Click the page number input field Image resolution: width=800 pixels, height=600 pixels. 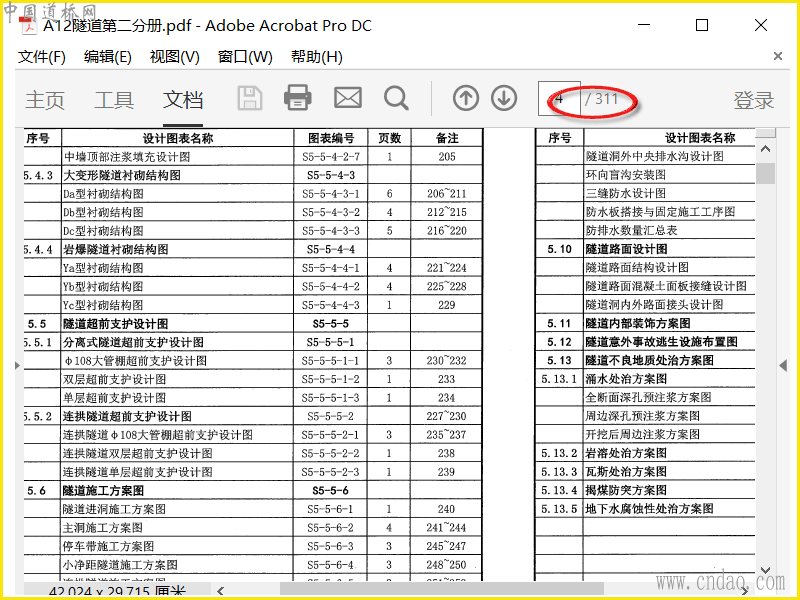click(559, 98)
